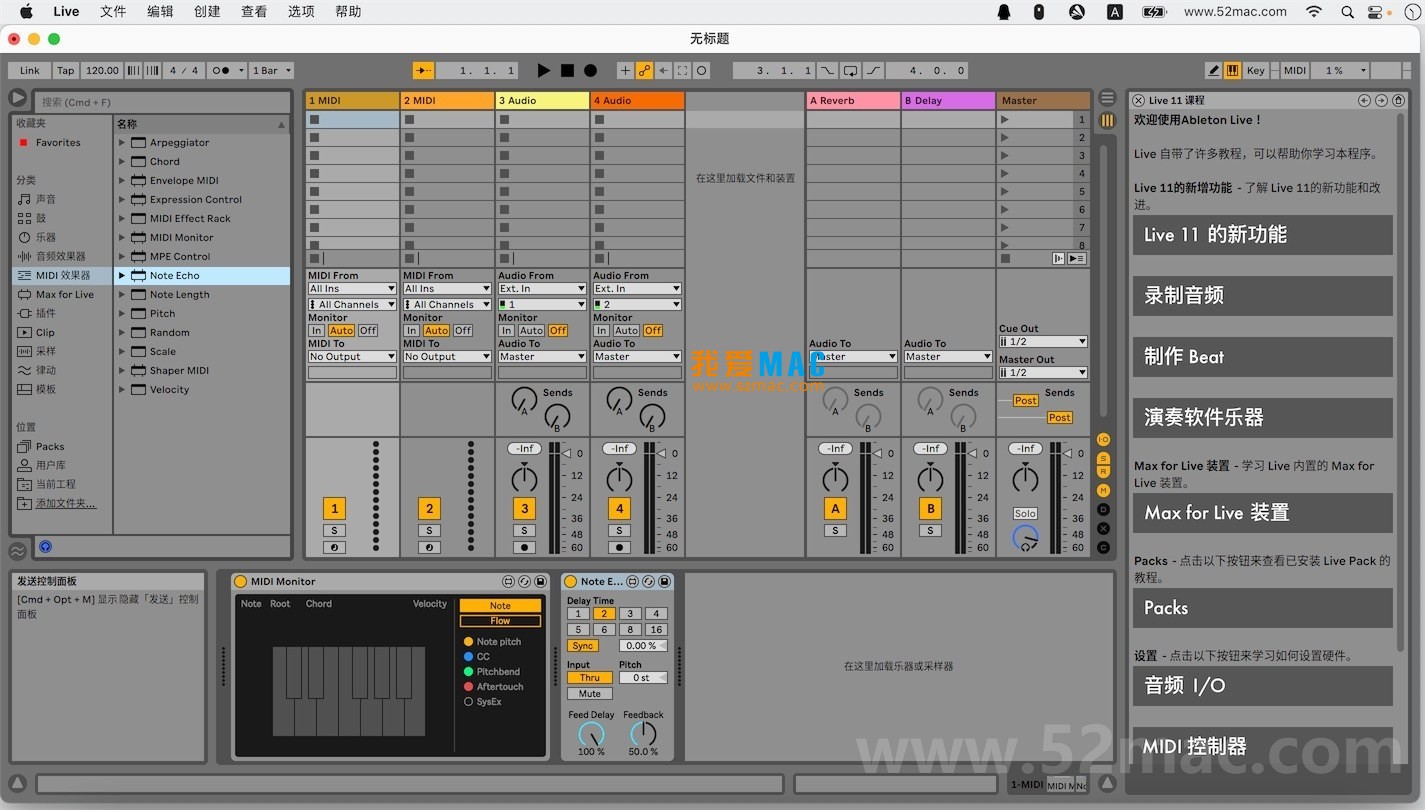Image resolution: width=1425 pixels, height=810 pixels.
Task: Open the Master Out 1/2 dropdown
Action: tap(1043, 372)
